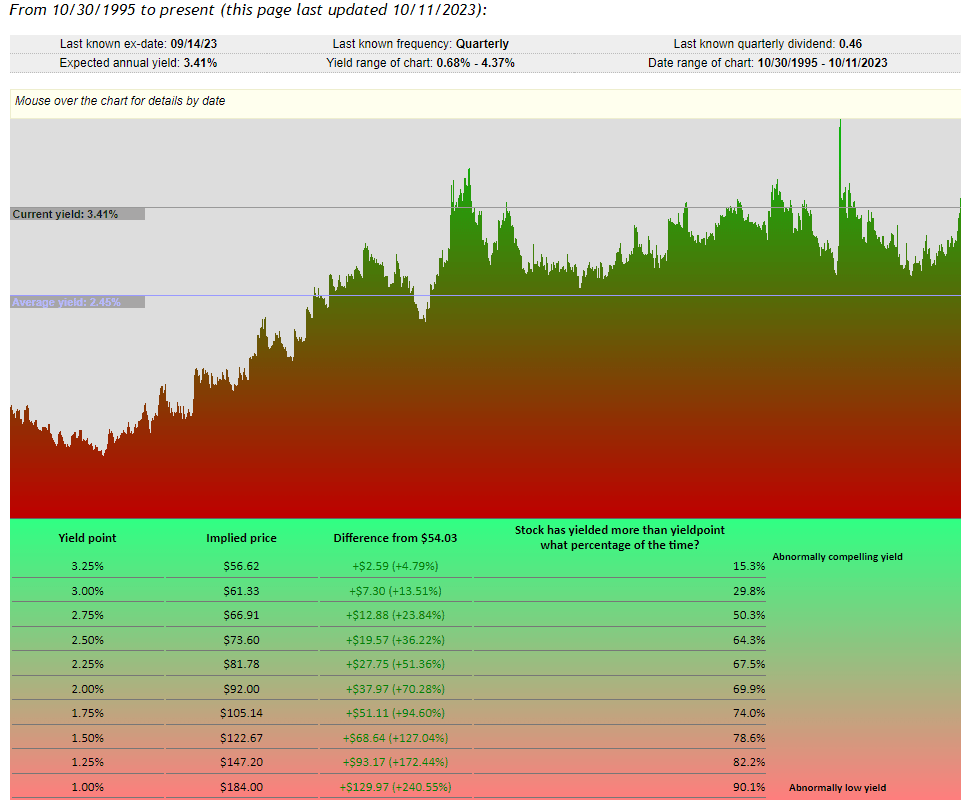Click the 2.50% yield point cell
Image resolution: width=961 pixels, height=801 pixels.
pyautogui.click(x=88, y=640)
